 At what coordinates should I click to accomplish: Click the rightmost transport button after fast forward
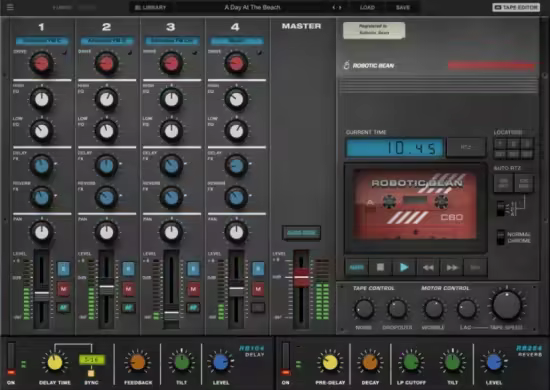pos(475,268)
